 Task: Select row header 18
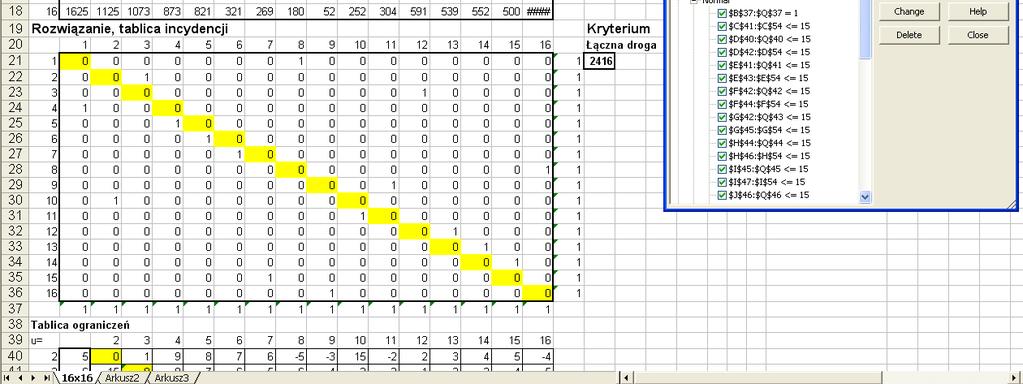(14, 12)
